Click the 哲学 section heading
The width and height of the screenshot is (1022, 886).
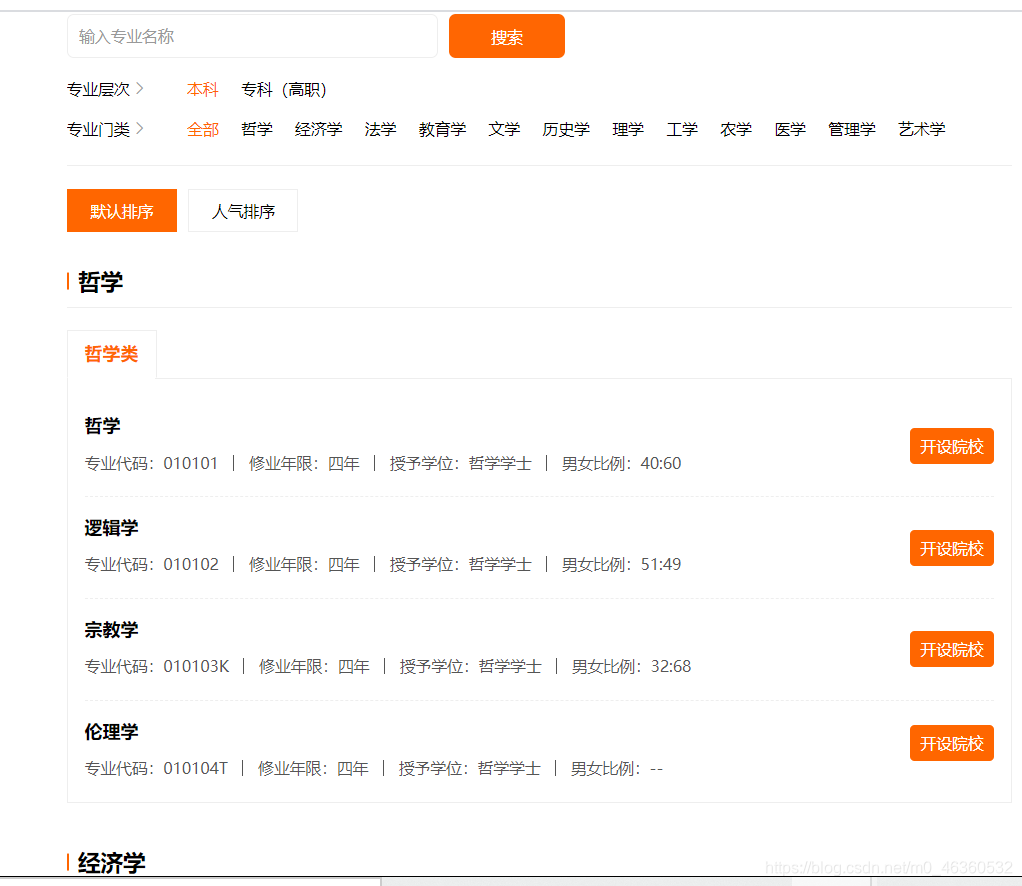coord(100,282)
